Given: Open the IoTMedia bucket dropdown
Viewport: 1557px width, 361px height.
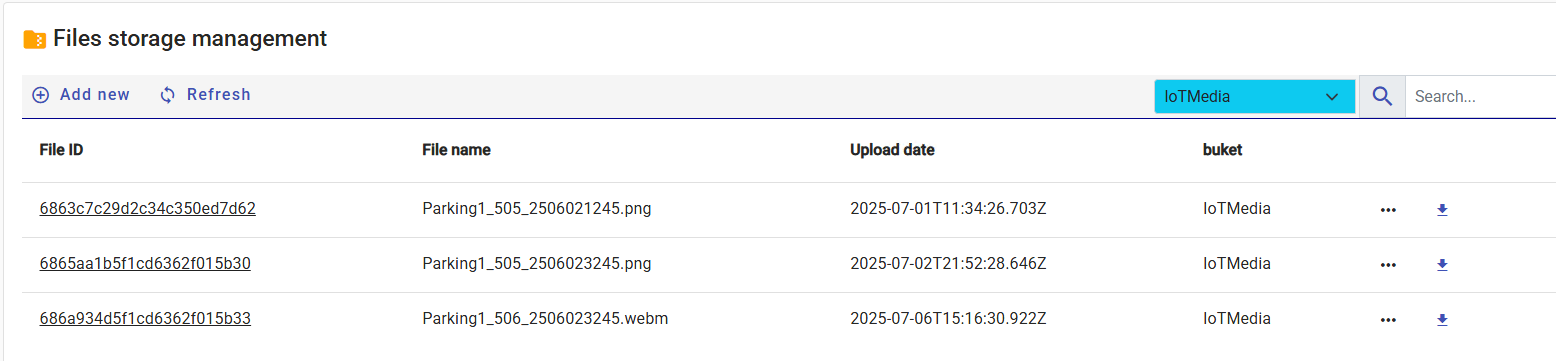Looking at the screenshot, I should 1254,97.
